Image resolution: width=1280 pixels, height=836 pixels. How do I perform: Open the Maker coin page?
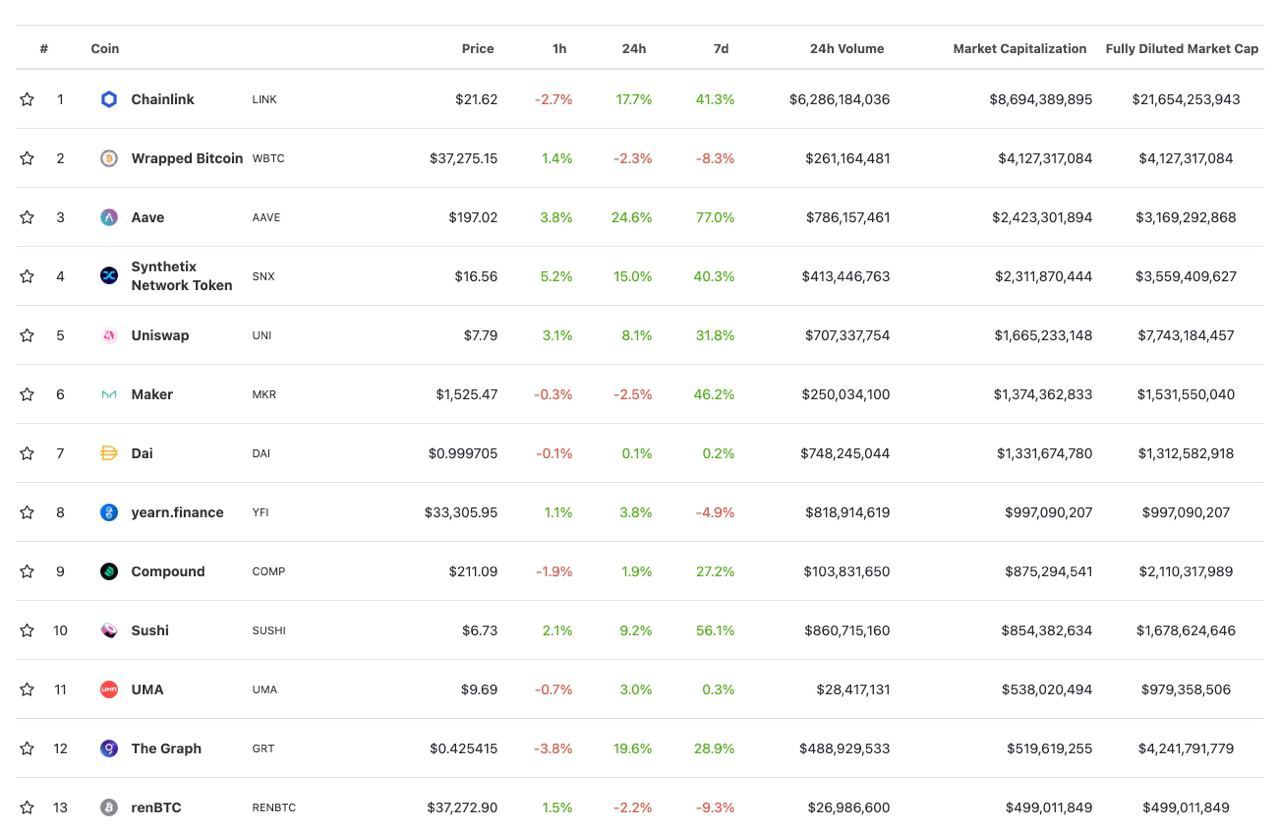[152, 394]
